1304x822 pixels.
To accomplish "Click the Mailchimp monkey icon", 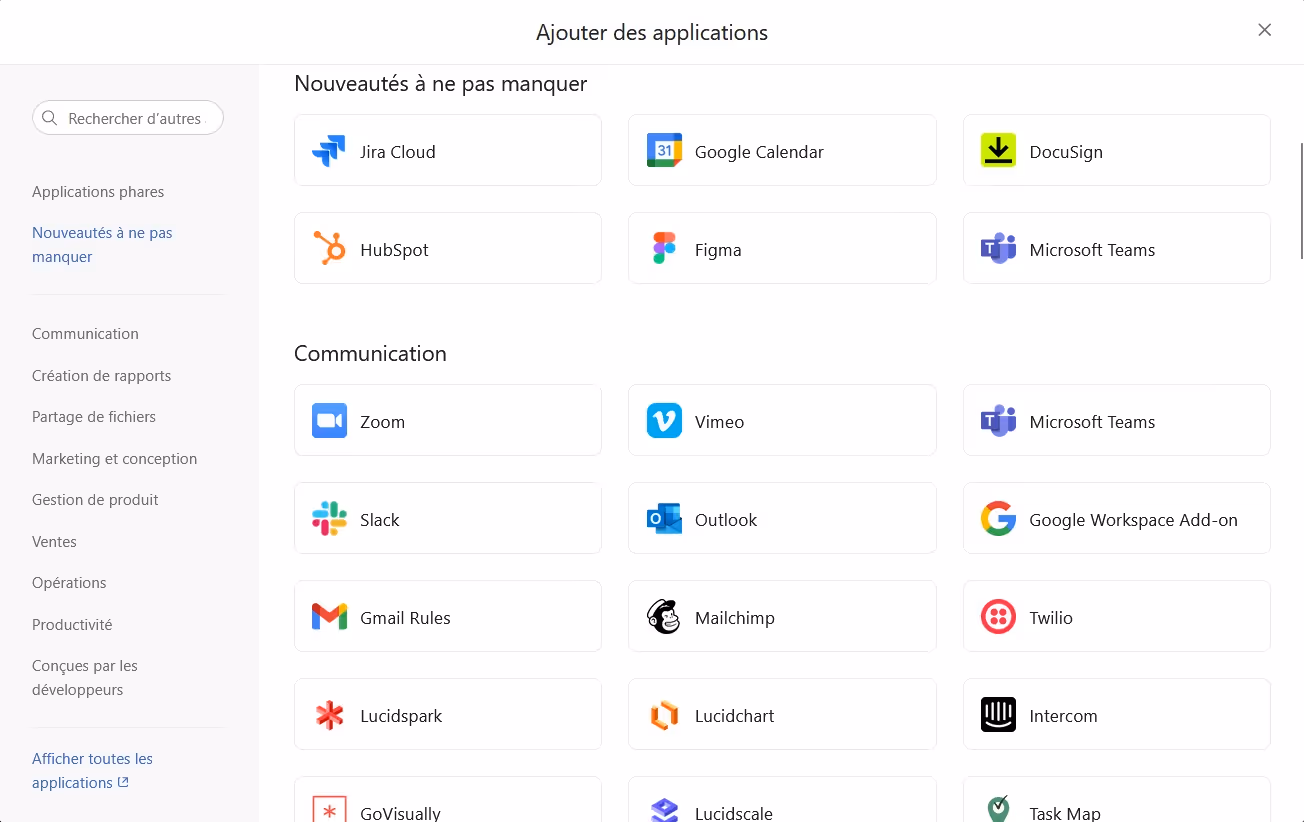I will click(664, 617).
